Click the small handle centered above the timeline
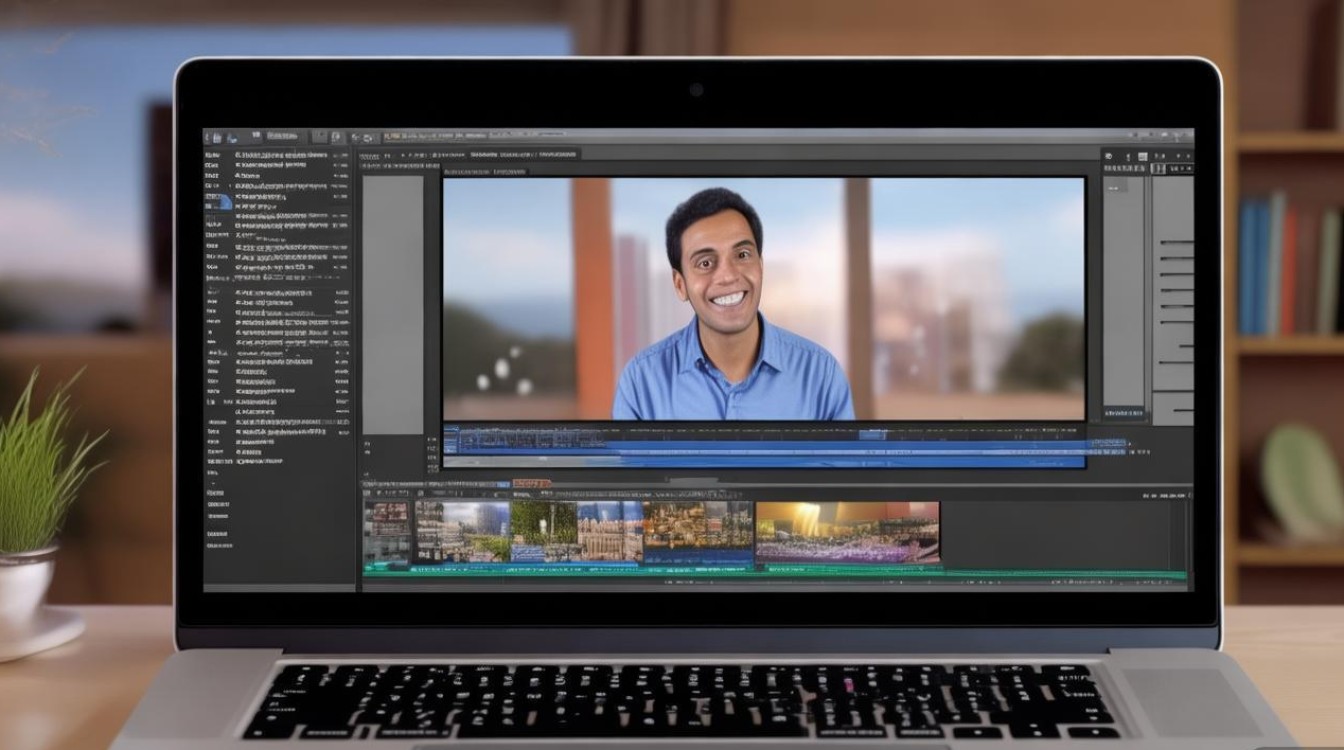Screen dimensions: 1344x750 pyautogui.click(x=693, y=481)
